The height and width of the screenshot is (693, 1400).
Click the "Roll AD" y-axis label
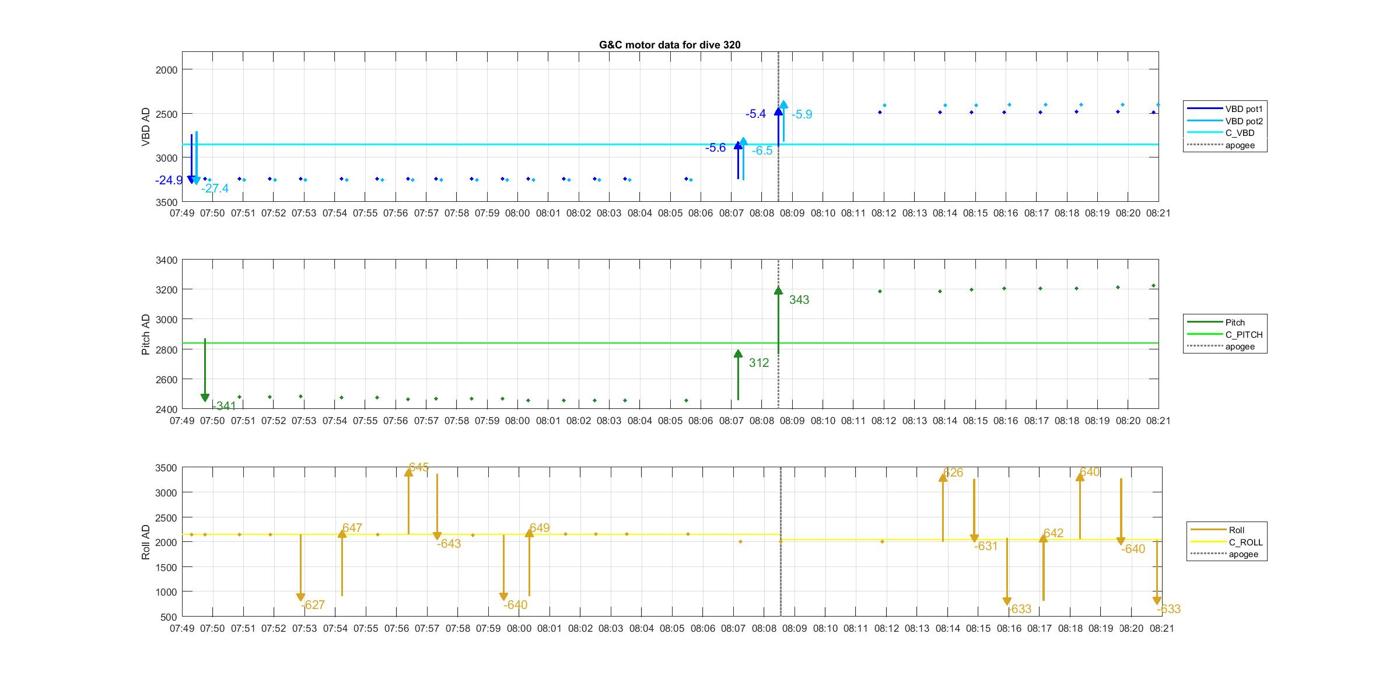pyautogui.click(x=146, y=541)
